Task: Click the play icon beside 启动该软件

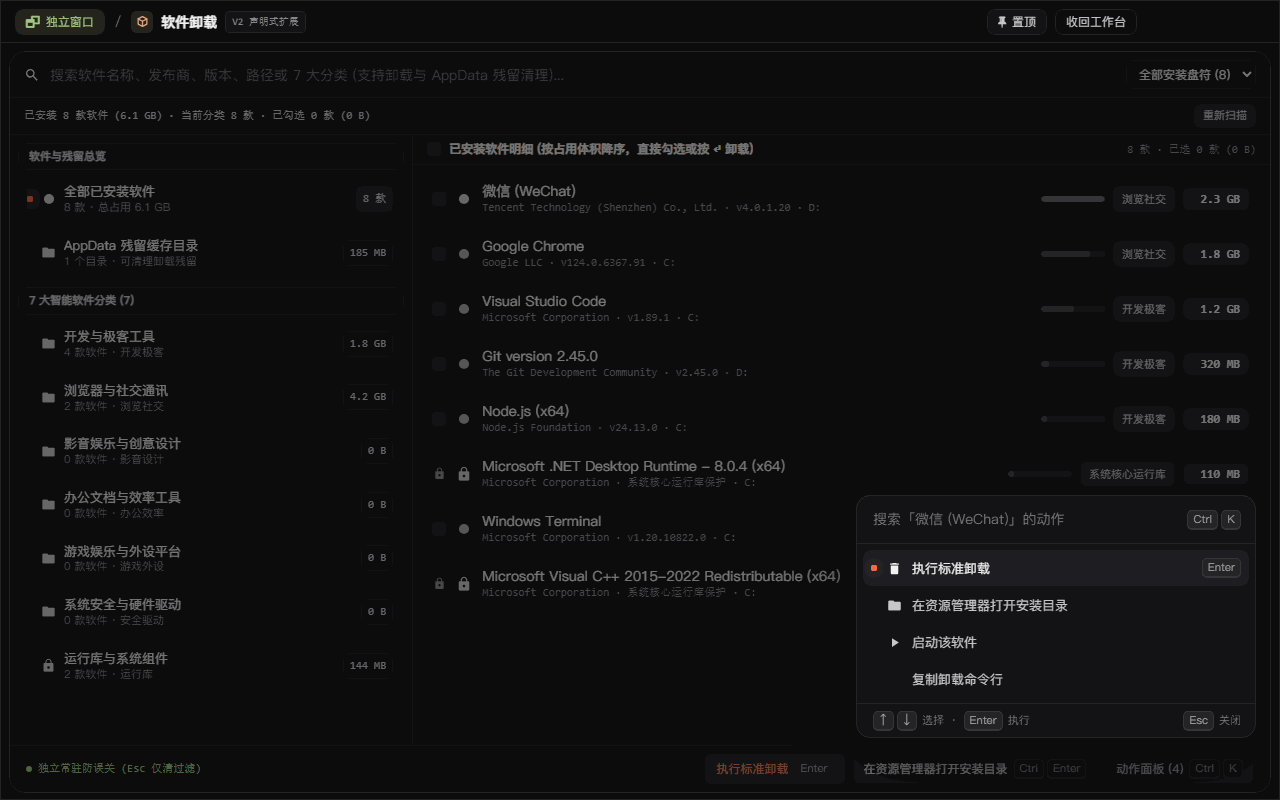Action: (x=894, y=642)
